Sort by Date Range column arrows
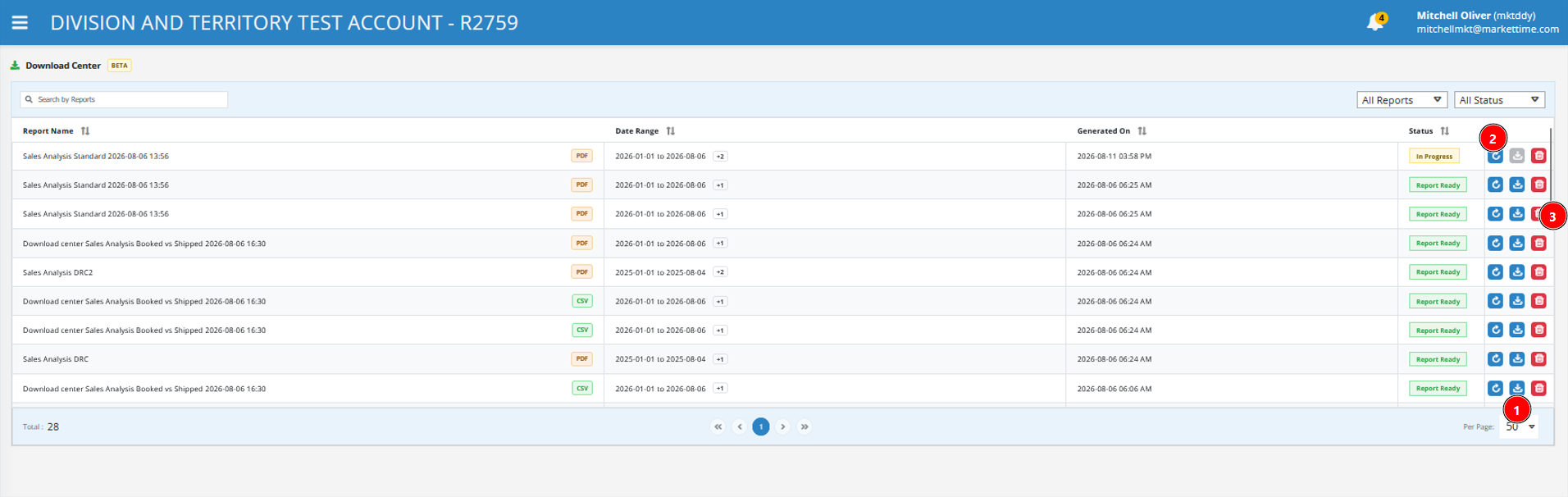The height and width of the screenshot is (497, 1568). (671, 131)
